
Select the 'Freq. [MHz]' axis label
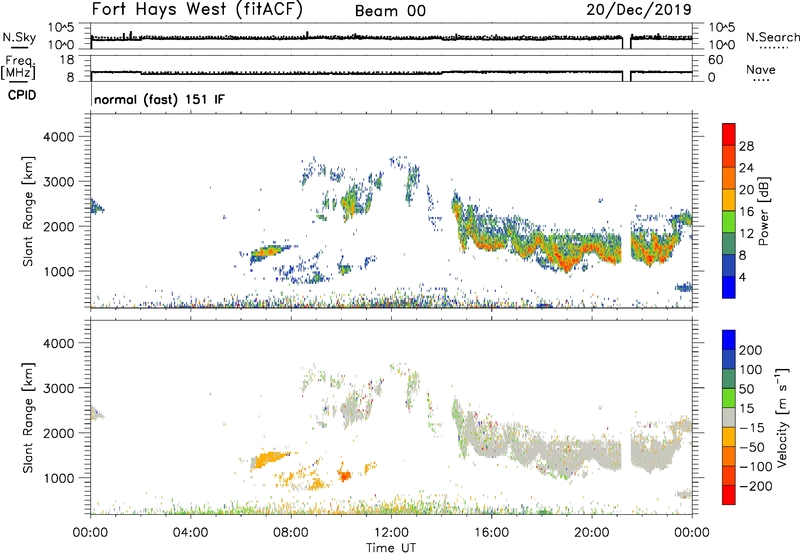(18, 67)
